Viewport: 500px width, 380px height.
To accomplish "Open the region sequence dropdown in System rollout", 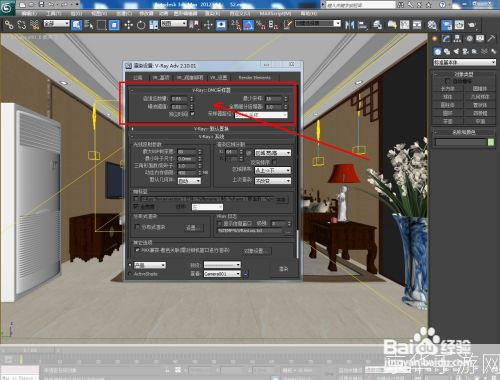I will coord(273,170).
